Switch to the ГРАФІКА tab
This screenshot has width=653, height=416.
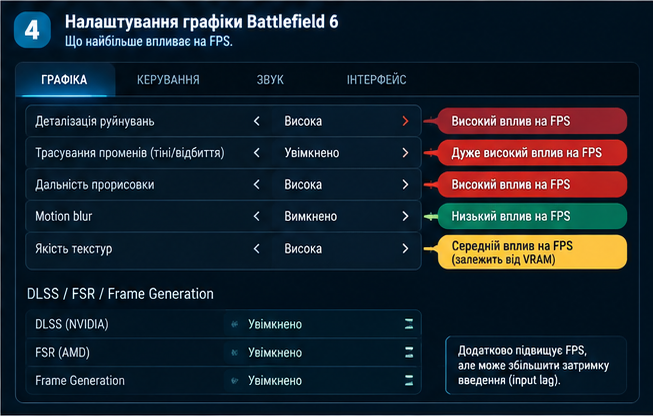(x=64, y=80)
